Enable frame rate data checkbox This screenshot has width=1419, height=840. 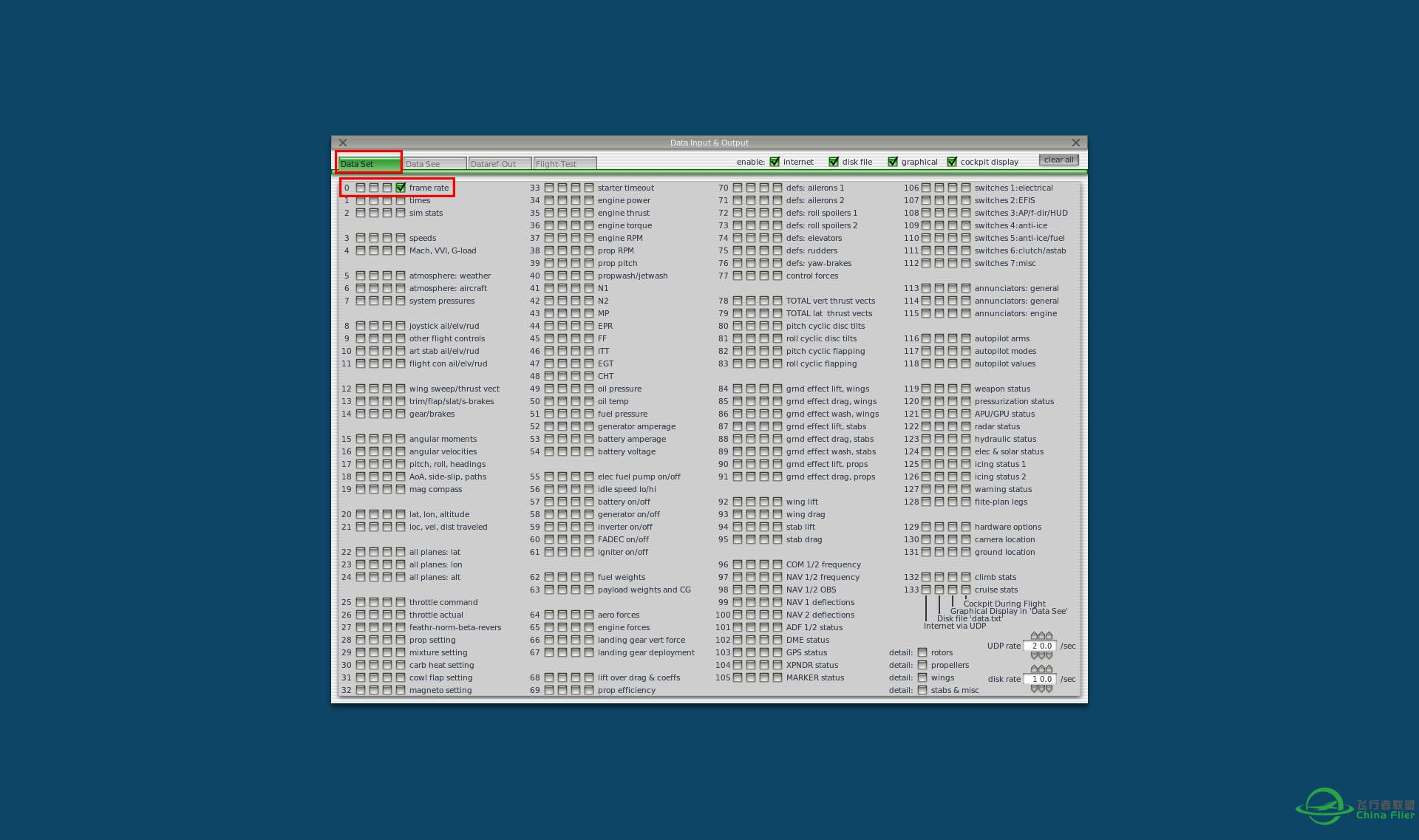coord(400,187)
